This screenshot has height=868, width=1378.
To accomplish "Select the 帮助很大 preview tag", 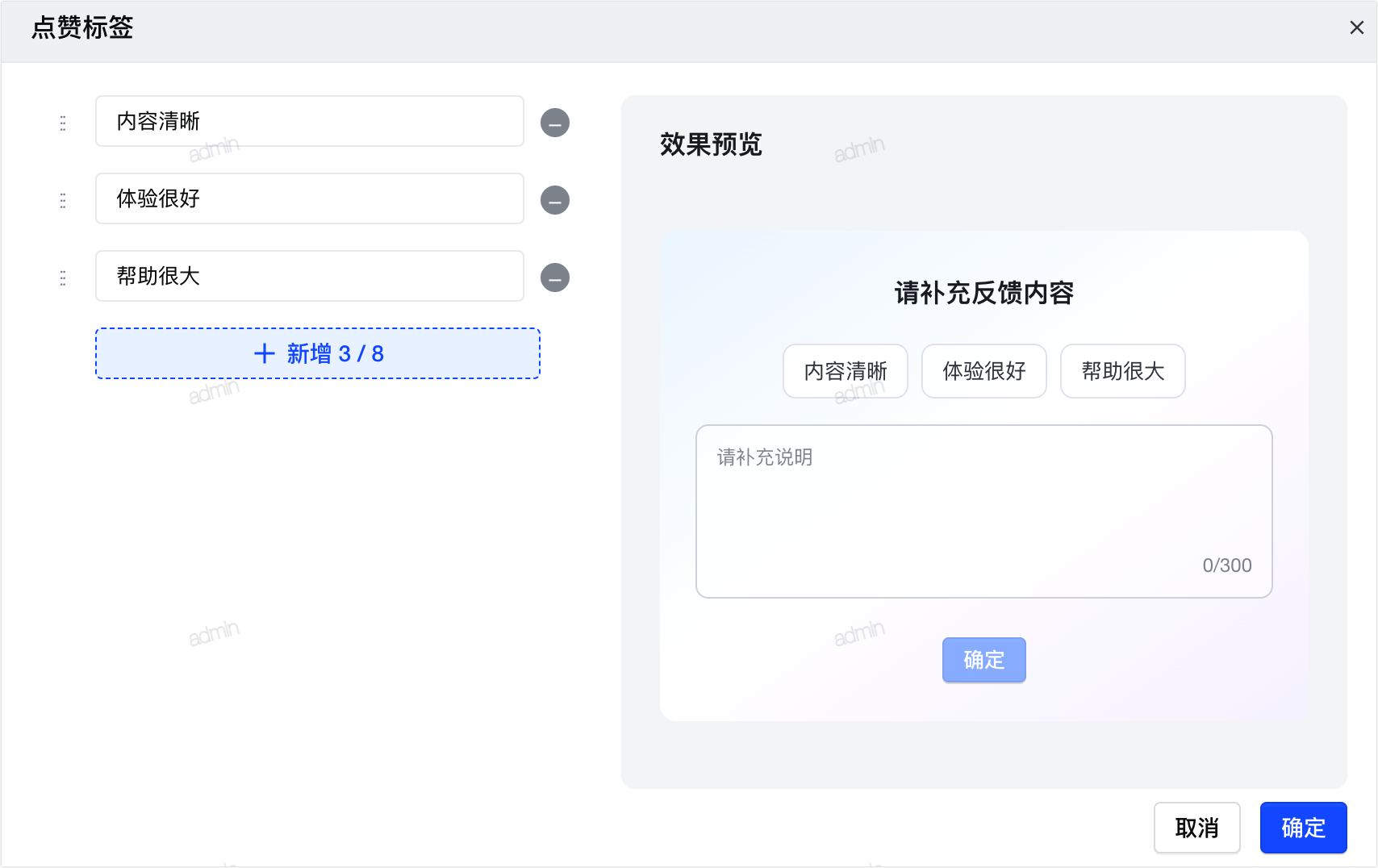I will (x=1123, y=371).
